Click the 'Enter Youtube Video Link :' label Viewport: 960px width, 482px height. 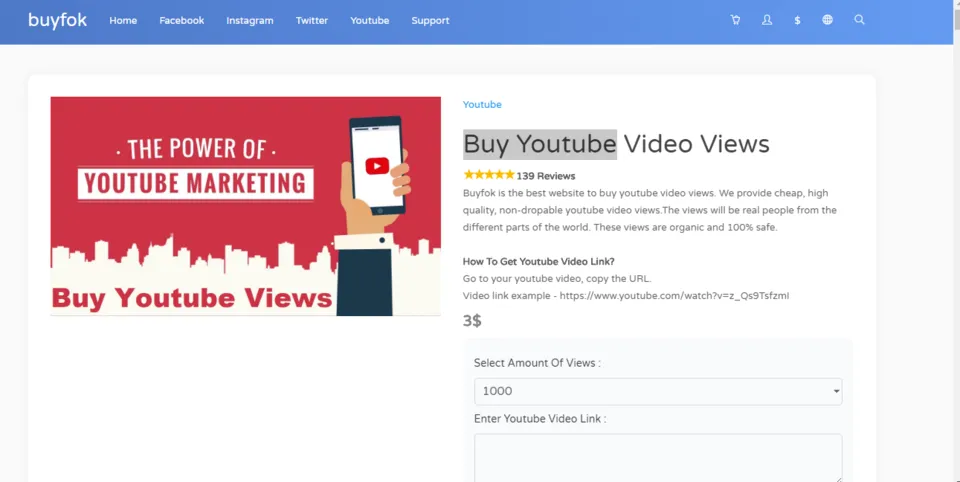point(540,419)
